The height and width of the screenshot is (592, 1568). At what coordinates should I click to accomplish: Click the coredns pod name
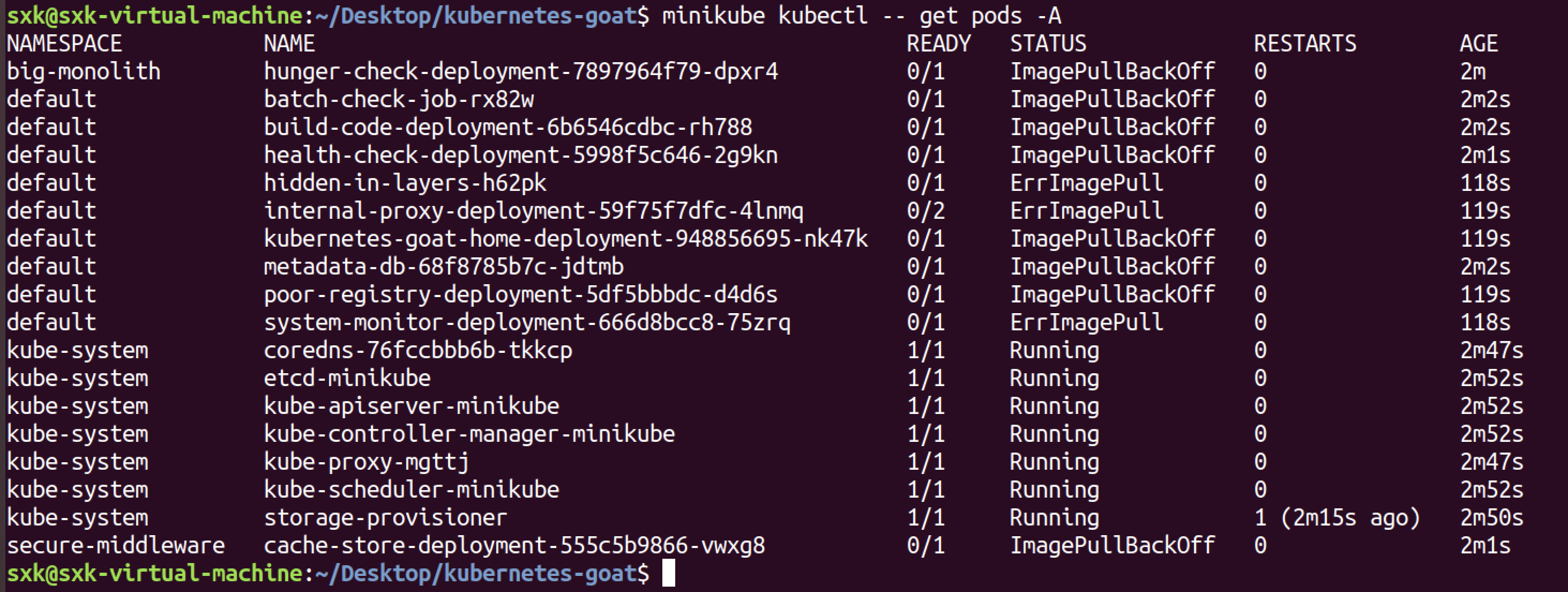coord(417,351)
